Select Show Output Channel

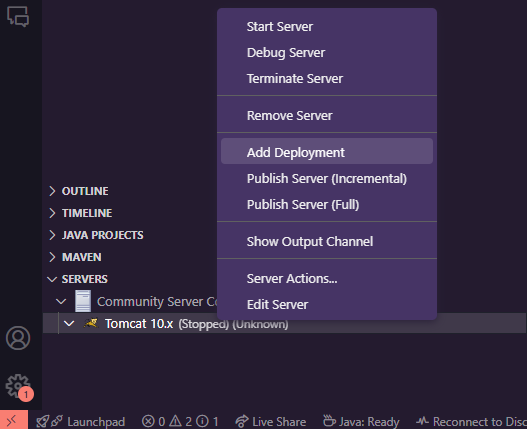(x=327, y=241)
